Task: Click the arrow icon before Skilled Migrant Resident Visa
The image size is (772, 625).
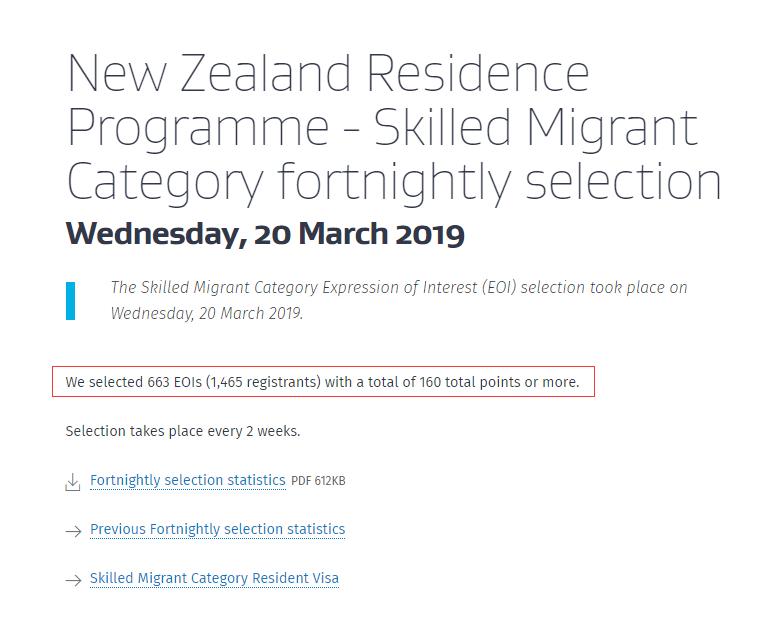Action: 72,580
